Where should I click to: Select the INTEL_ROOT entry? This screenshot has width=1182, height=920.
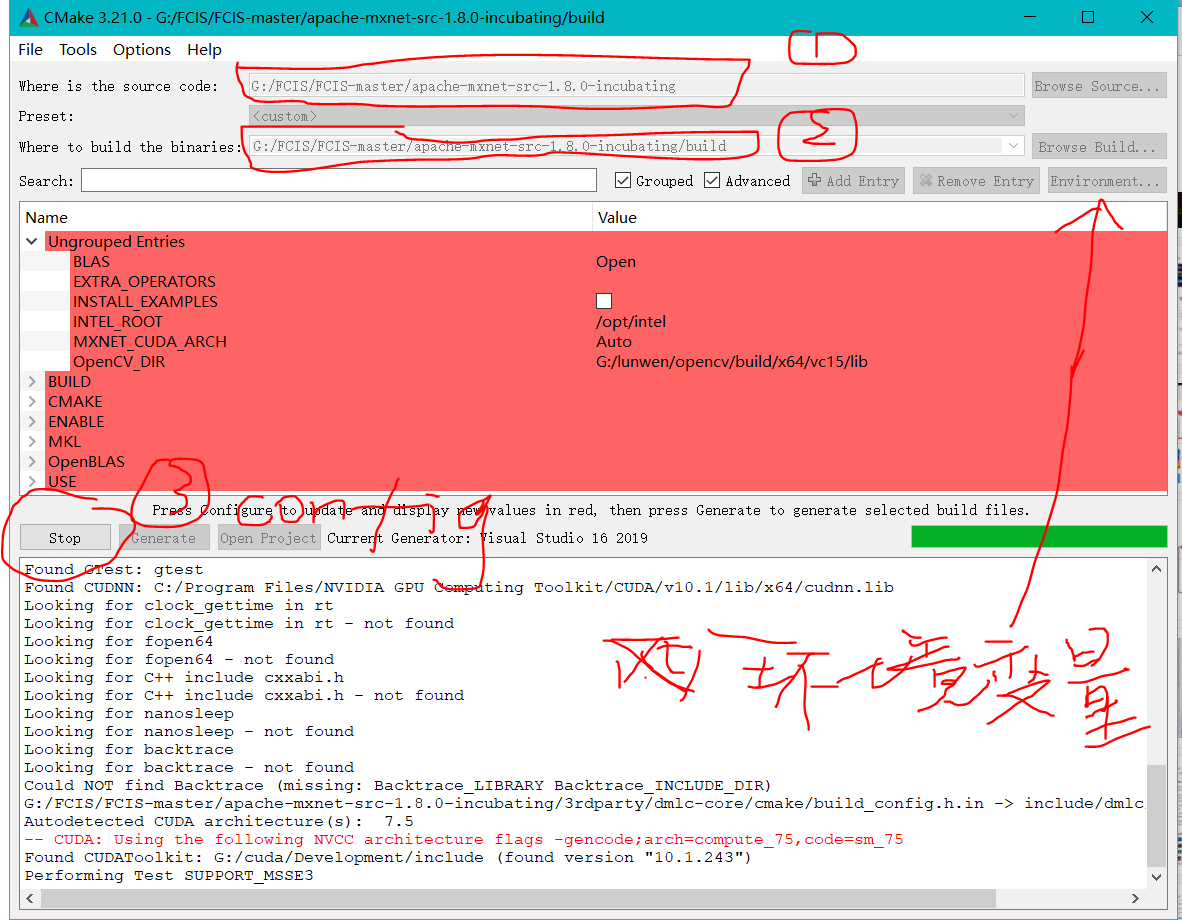[118, 321]
